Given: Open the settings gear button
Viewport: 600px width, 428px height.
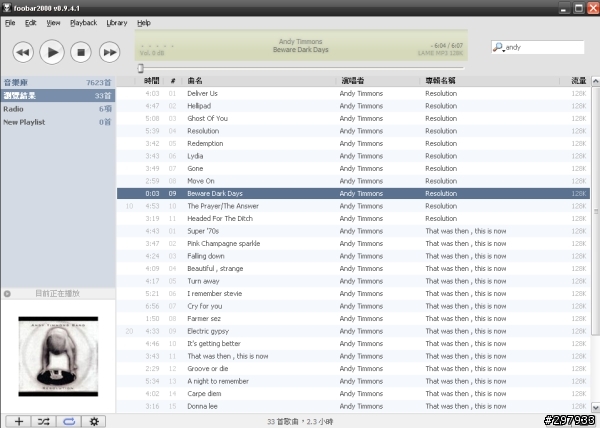Looking at the screenshot, I should 94,421.
